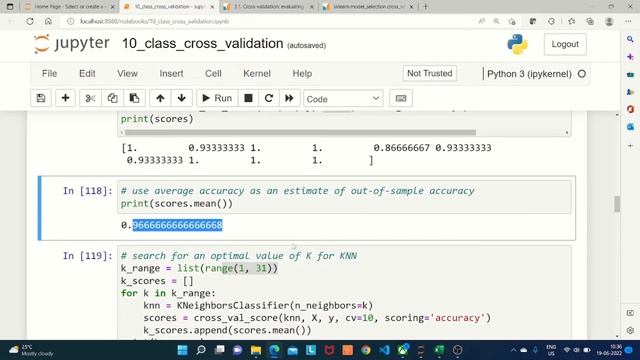The image size is (640, 360).
Task: Open Google Chrome from taskbar
Action: tap(366, 350)
